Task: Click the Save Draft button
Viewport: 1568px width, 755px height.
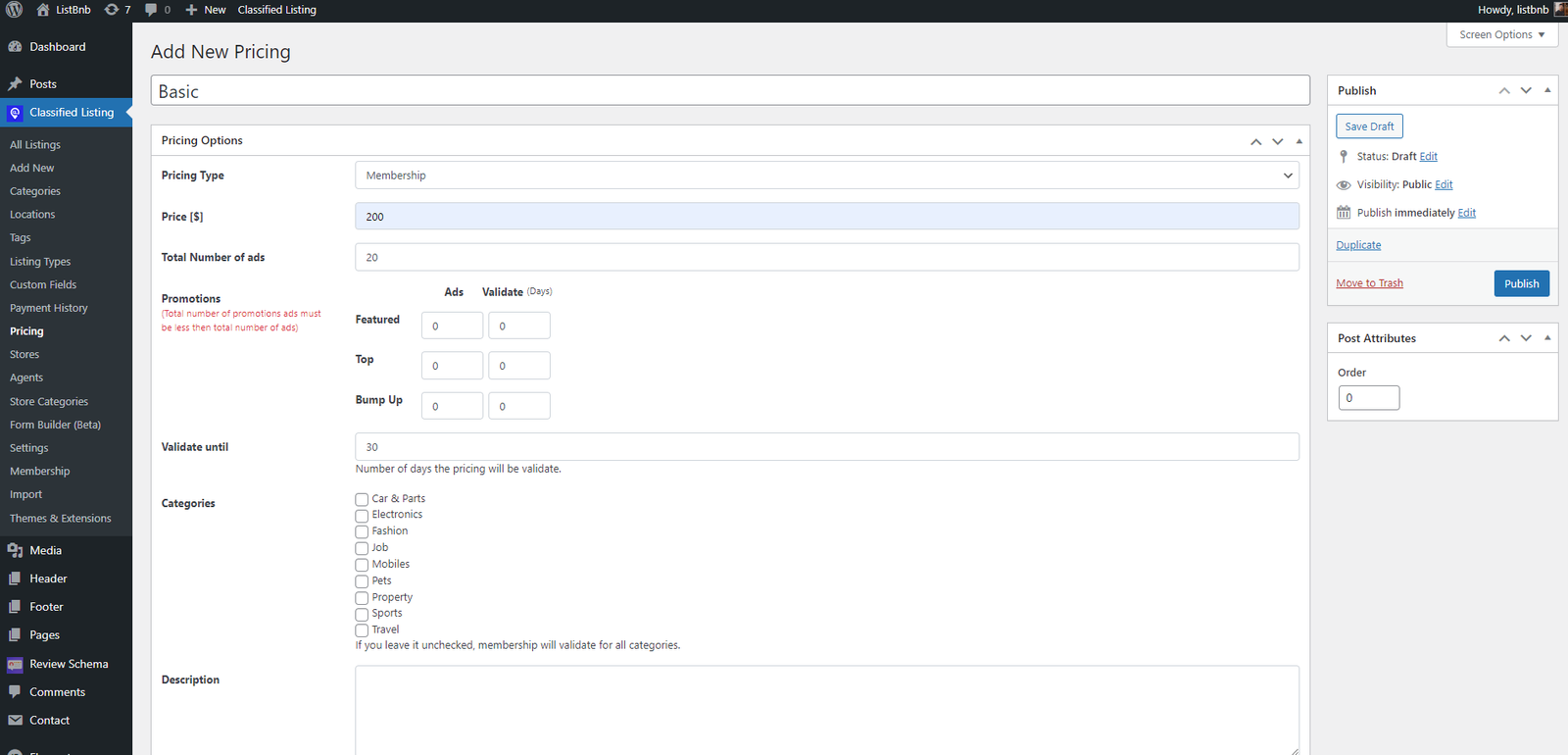Action: point(1369,126)
